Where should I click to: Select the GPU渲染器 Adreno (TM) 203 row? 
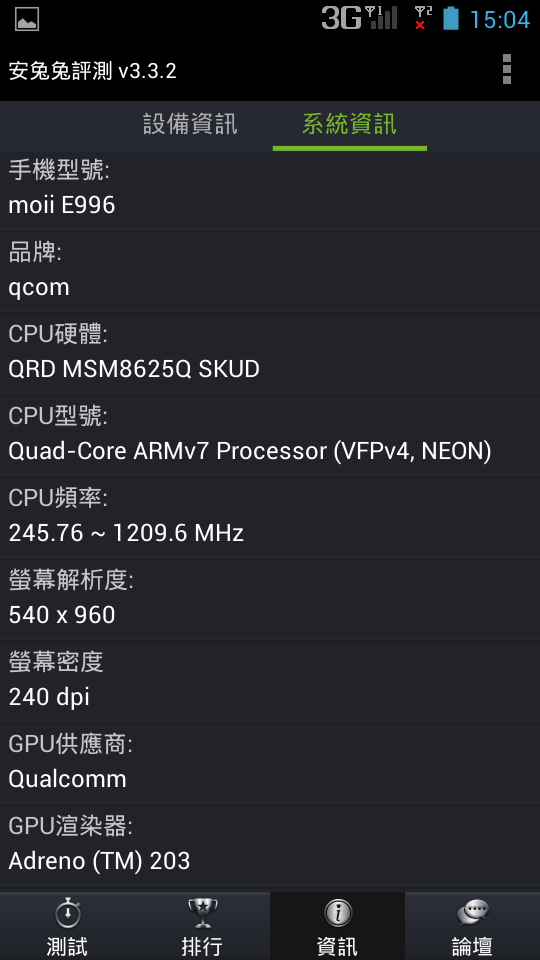270,846
